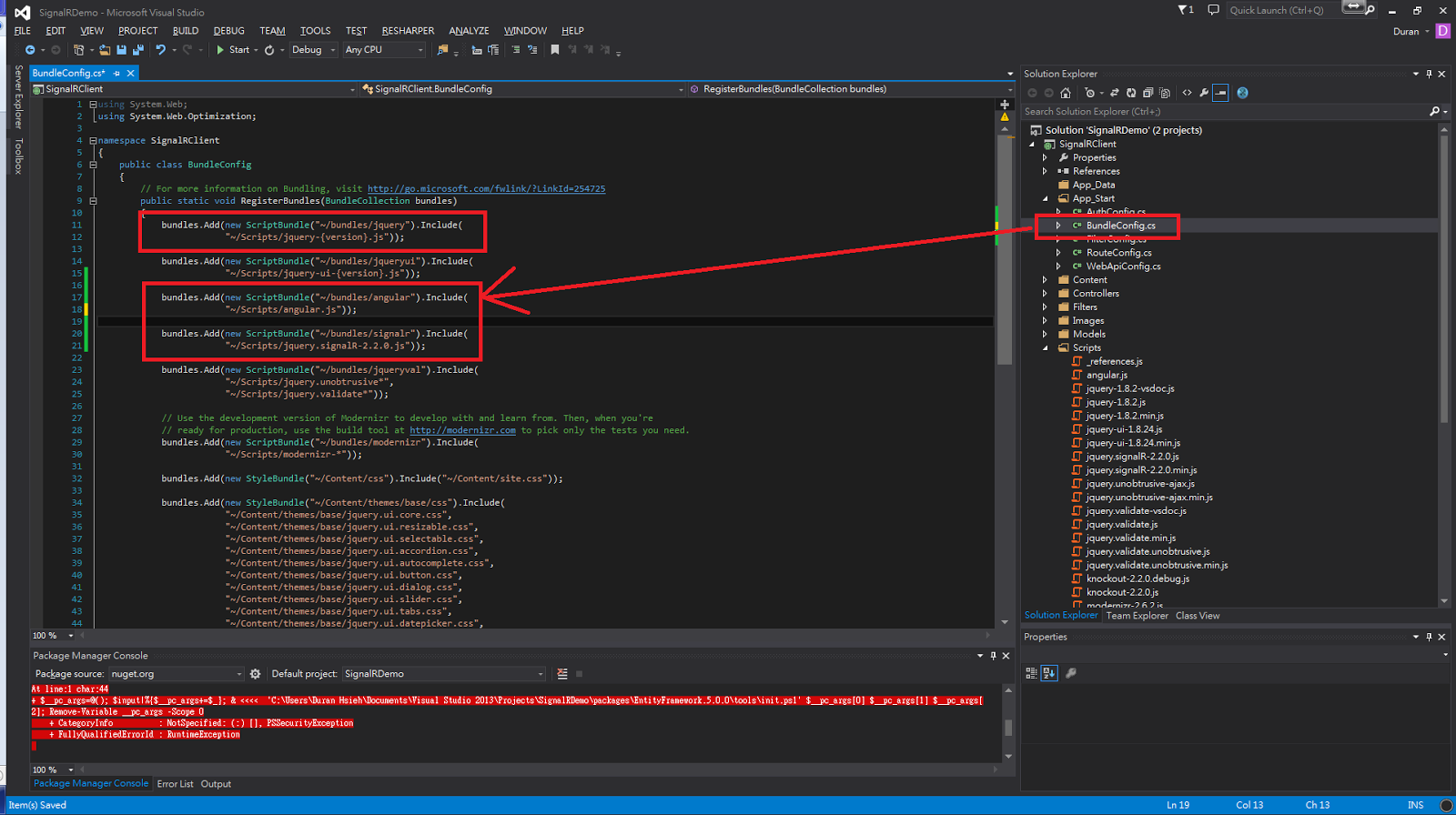
Task: Expand the References node
Action: point(1045,171)
